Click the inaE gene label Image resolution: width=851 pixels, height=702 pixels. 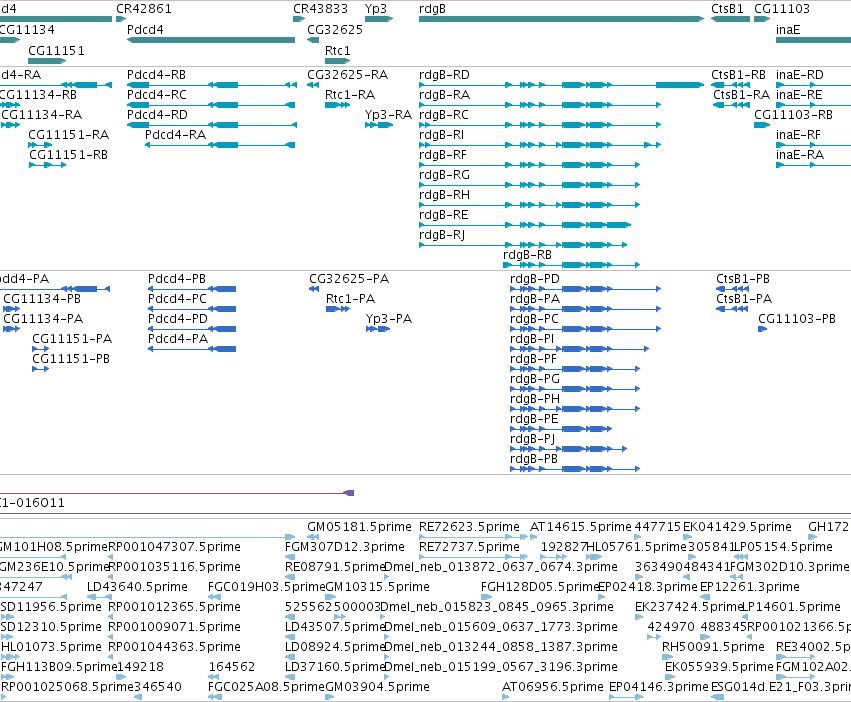point(788,30)
